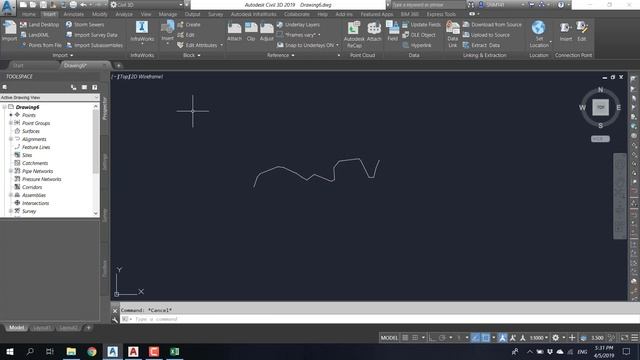This screenshot has height=360, width=640.
Task: Click Import Subassemblies
Action: click(x=94, y=45)
